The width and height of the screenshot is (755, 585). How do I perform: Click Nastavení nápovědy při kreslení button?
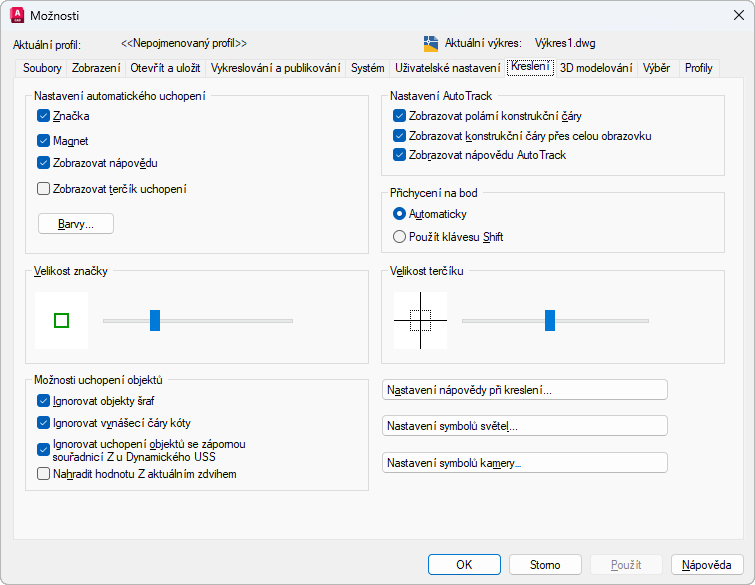coord(525,390)
